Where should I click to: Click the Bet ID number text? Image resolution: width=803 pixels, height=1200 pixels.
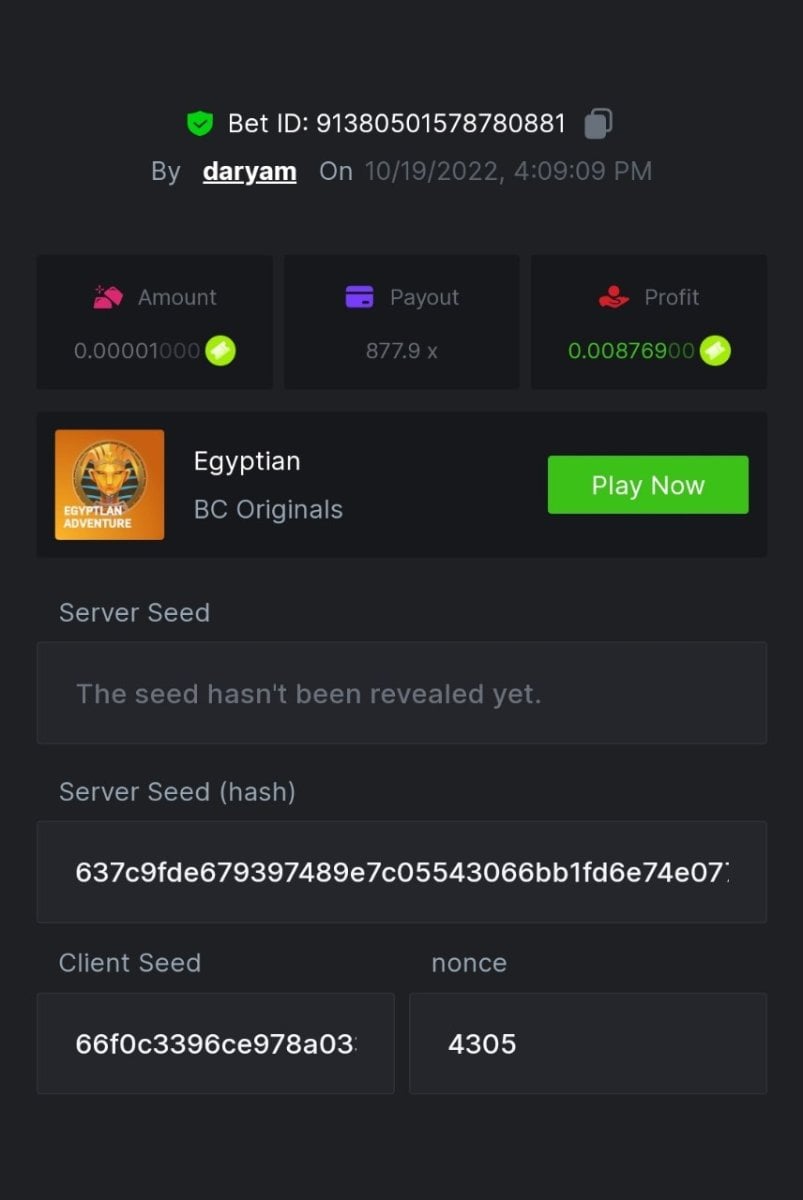(x=440, y=124)
